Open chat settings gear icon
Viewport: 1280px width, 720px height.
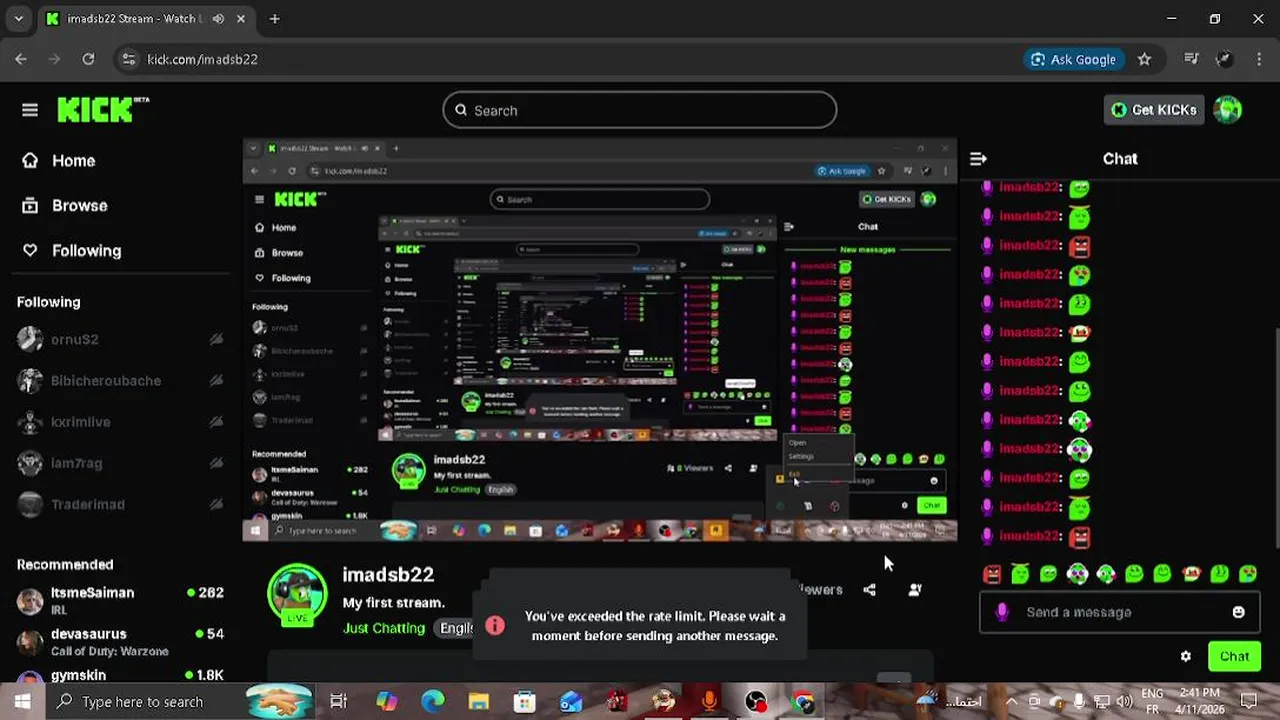click(x=1186, y=657)
